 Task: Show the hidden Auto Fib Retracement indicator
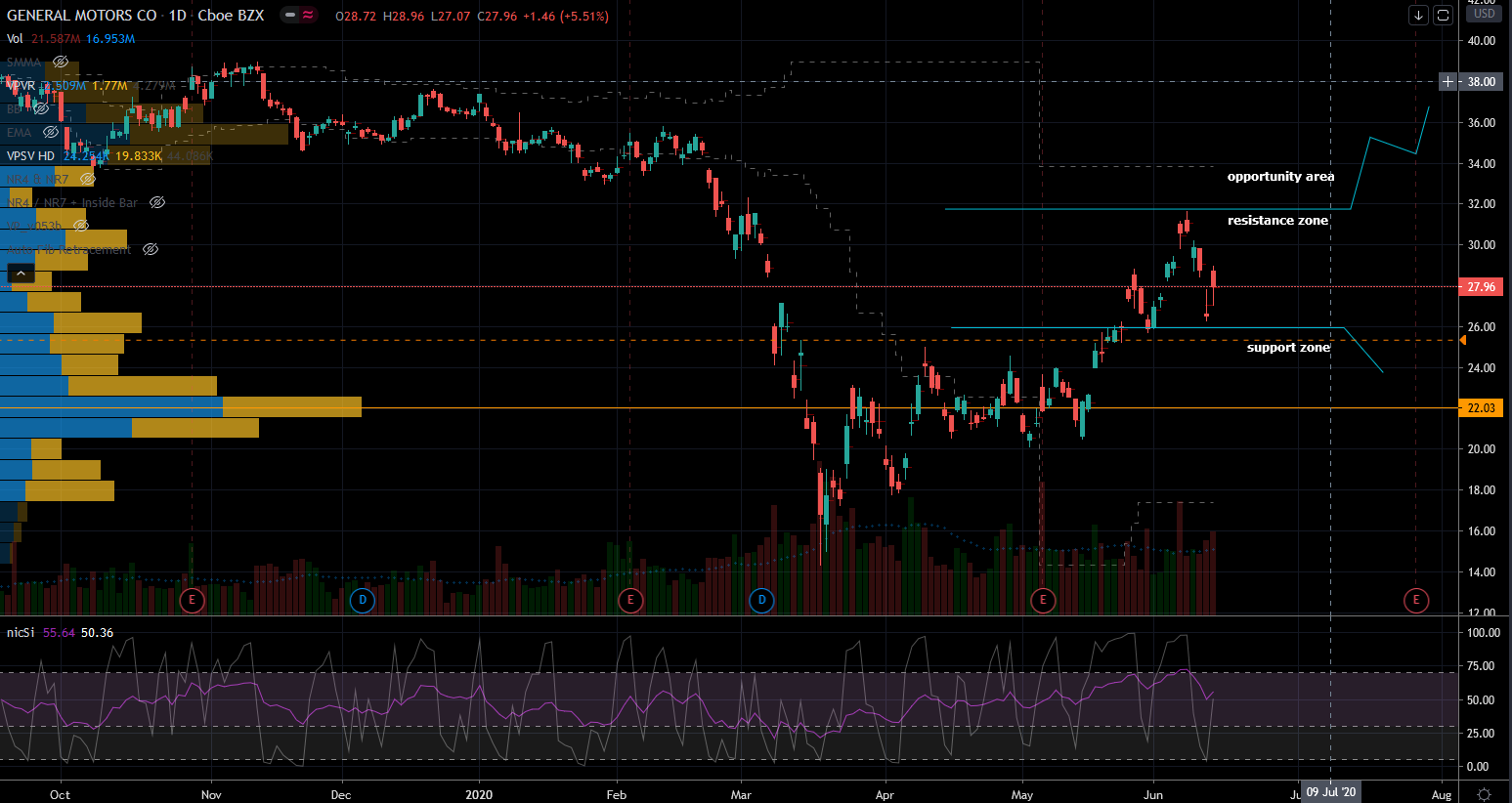[151, 250]
